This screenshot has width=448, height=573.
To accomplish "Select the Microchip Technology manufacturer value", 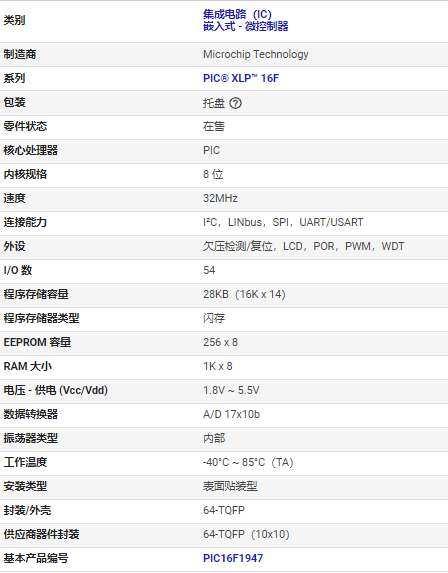I will pyautogui.click(x=255, y=54).
